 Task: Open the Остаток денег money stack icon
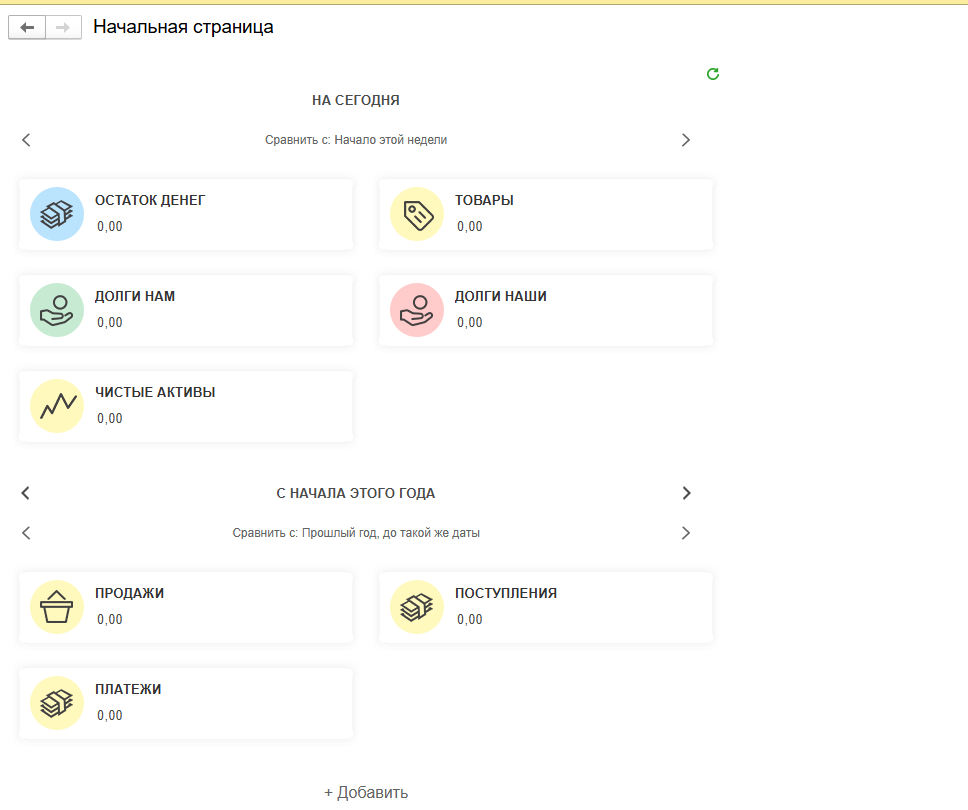(x=57, y=214)
